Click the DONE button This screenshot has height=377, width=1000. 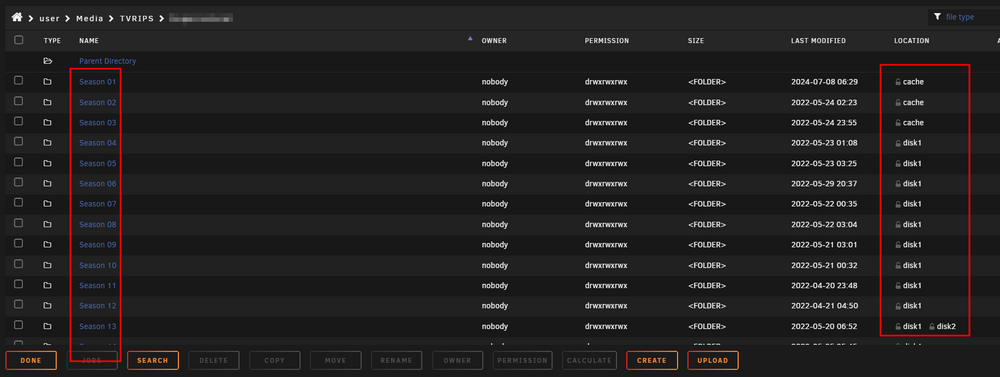point(31,360)
